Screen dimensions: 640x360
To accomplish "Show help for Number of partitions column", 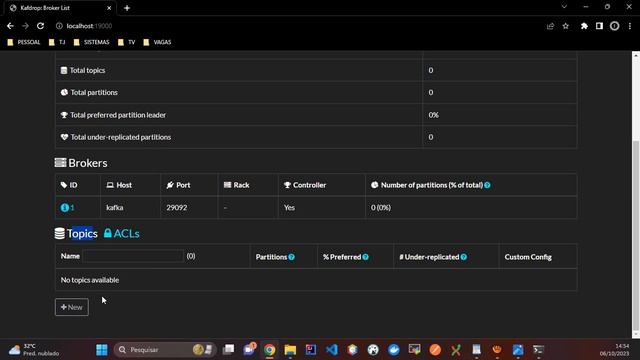I will tap(487, 185).
